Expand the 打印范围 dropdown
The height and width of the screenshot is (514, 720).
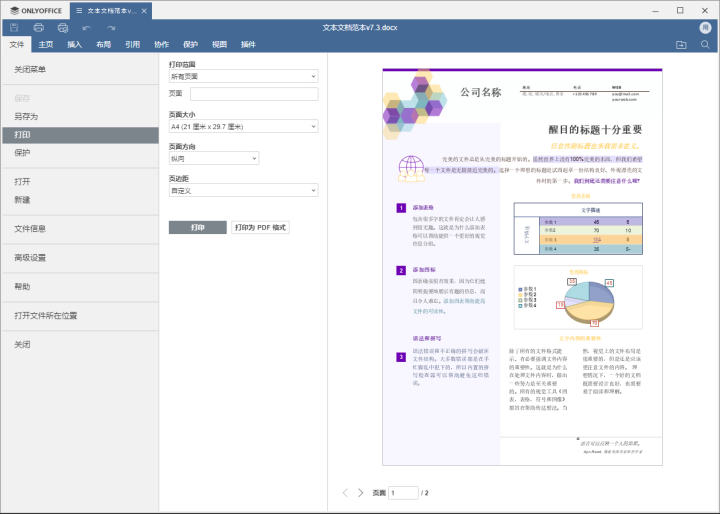click(243, 76)
